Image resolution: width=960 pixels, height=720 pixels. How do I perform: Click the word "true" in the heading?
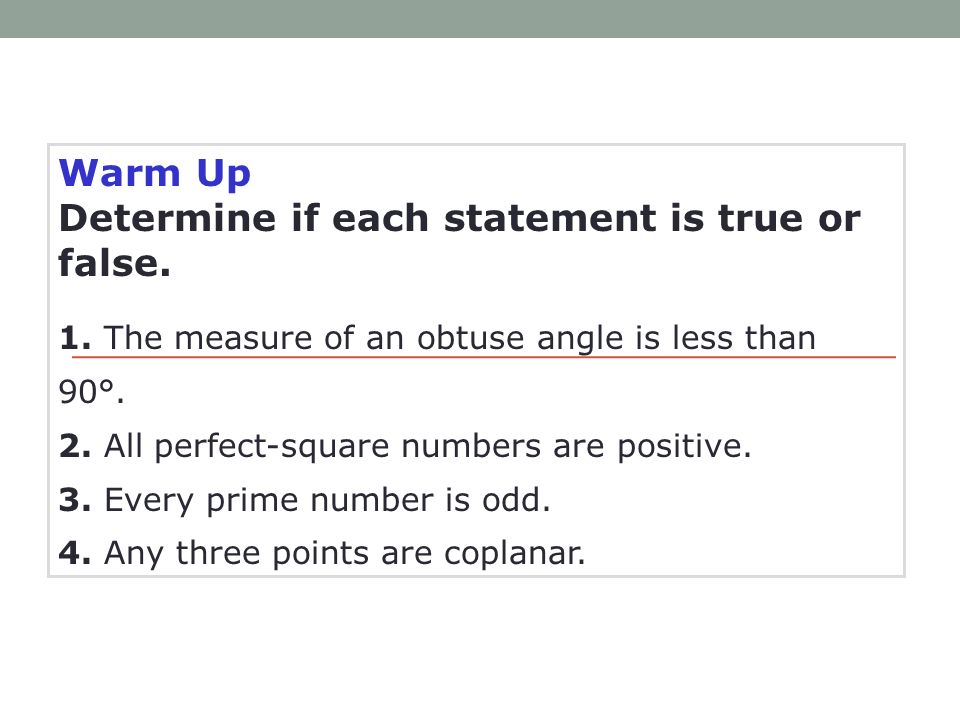click(x=760, y=219)
